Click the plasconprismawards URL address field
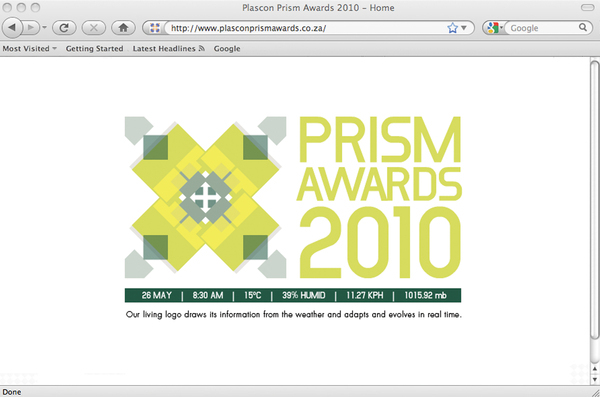Image resolution: width=600 pixels, height=397 pixels. click(x=306, y=28)
